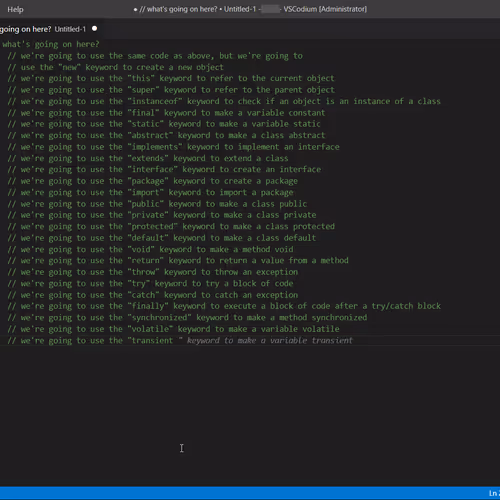Click the line "catch" keyword to catch an exception
This screenshot has width=500, height=500.
click(153, 295)
